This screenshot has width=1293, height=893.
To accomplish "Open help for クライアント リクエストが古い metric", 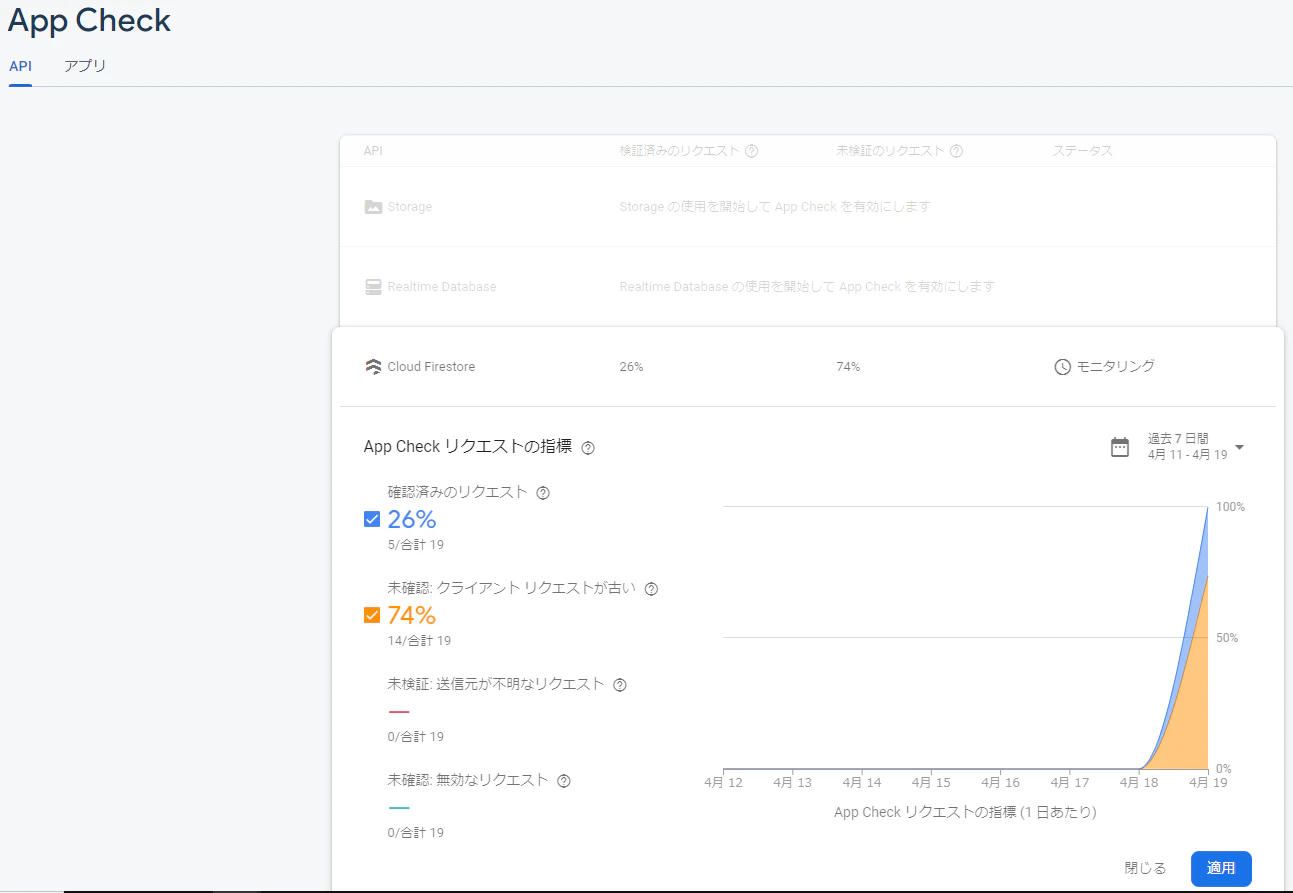I will (651, 589).
